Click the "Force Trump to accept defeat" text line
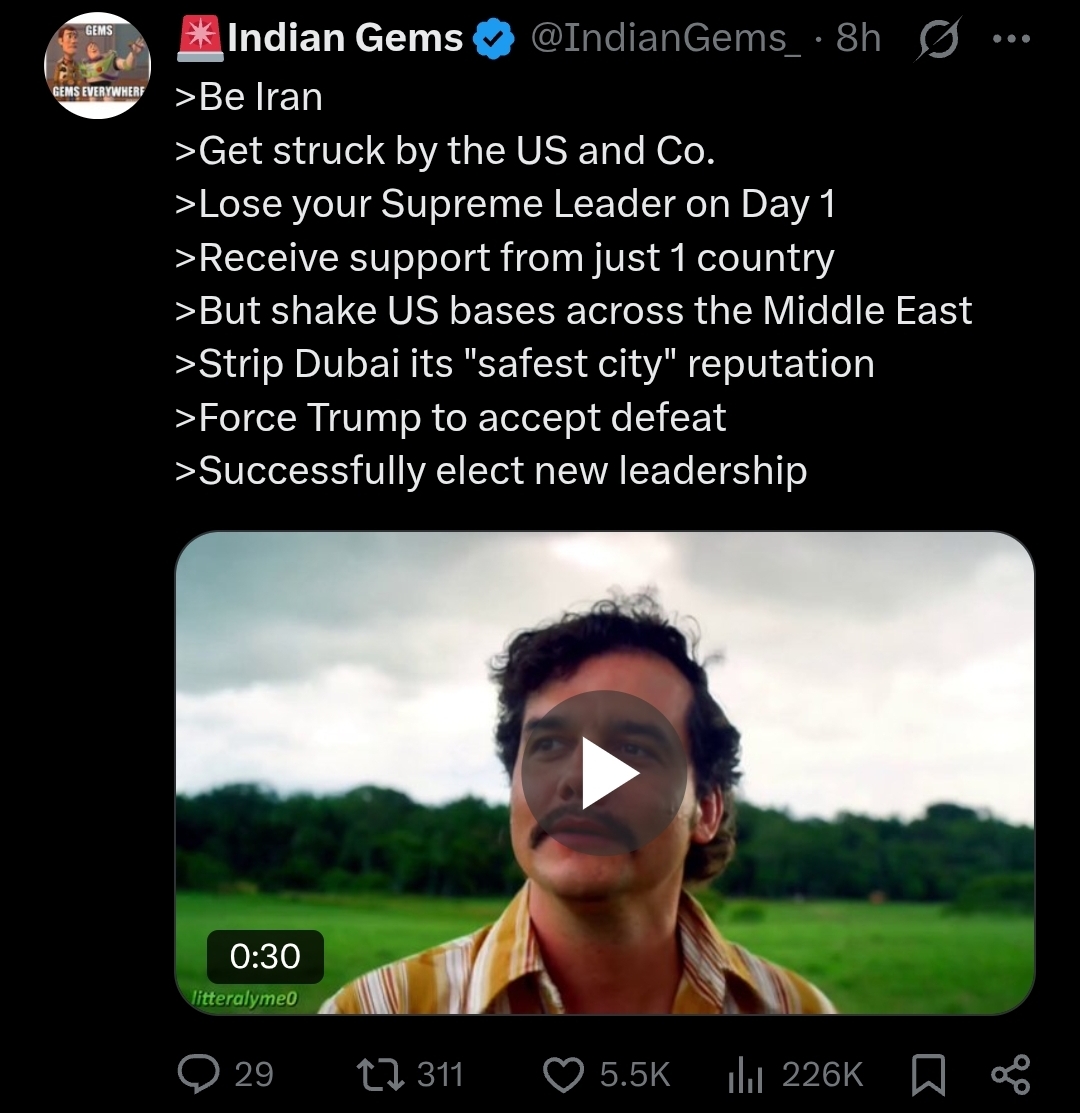The image size is (1080, 1113). click(x=450, y=417)
